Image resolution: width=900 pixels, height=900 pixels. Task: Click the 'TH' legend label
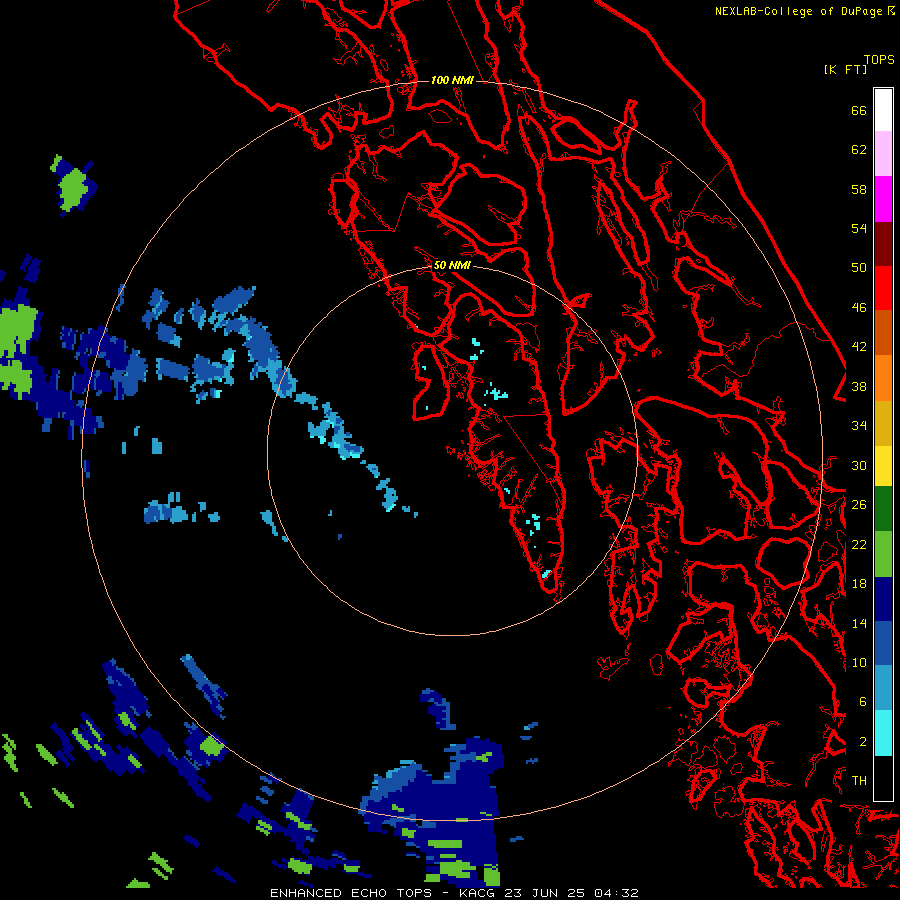pos(859,781)
